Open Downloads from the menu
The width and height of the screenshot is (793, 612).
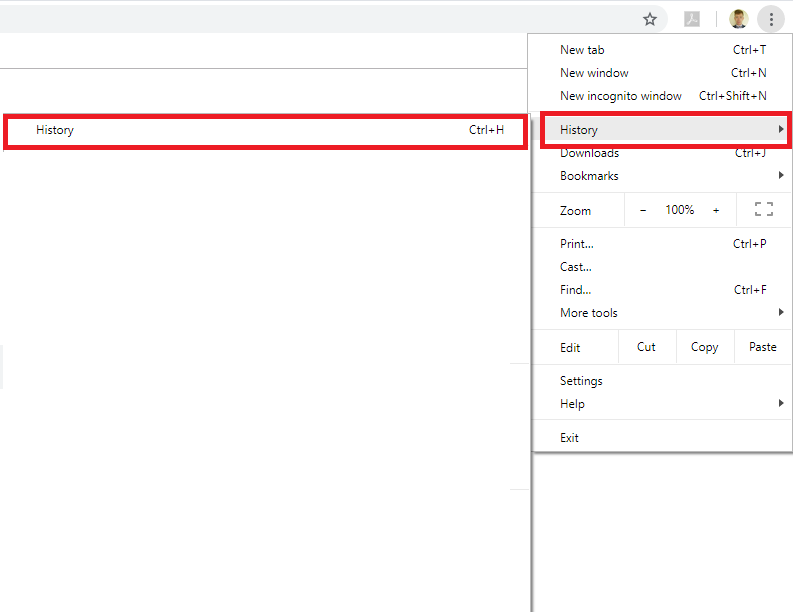point(662,154)
